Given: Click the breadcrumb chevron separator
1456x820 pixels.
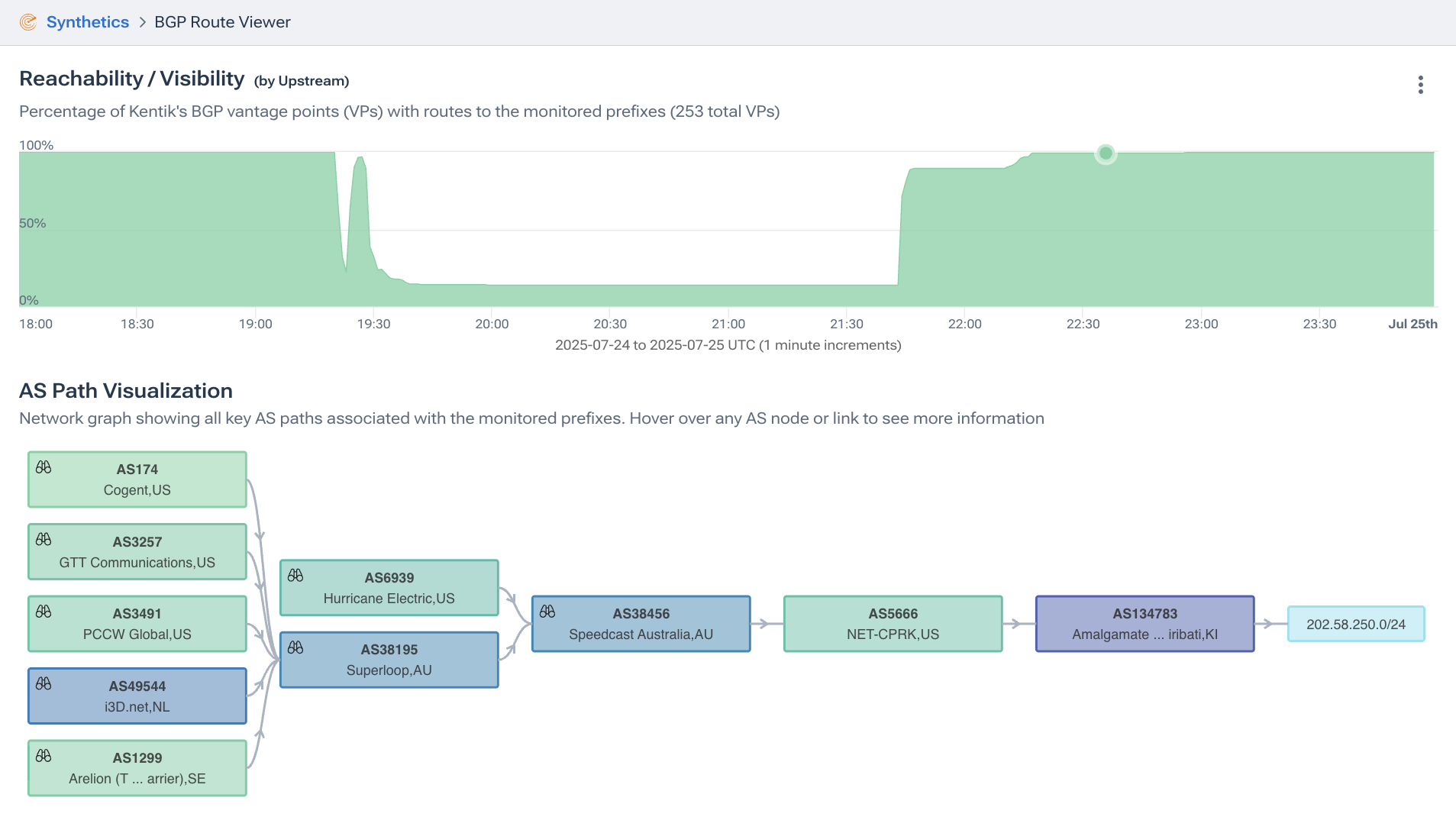Looking at the screenshot, I should click(142, 22).
